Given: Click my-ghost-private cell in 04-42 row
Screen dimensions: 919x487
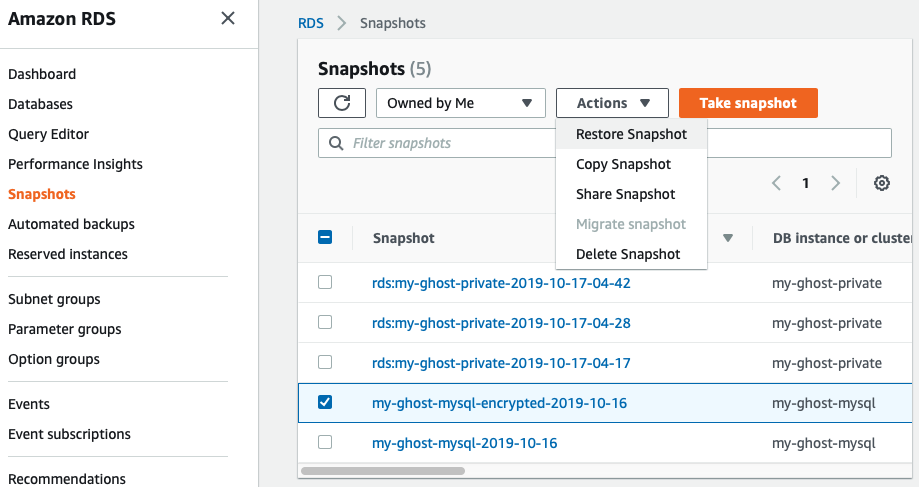Looking at the screenshot, I should 827,283.
